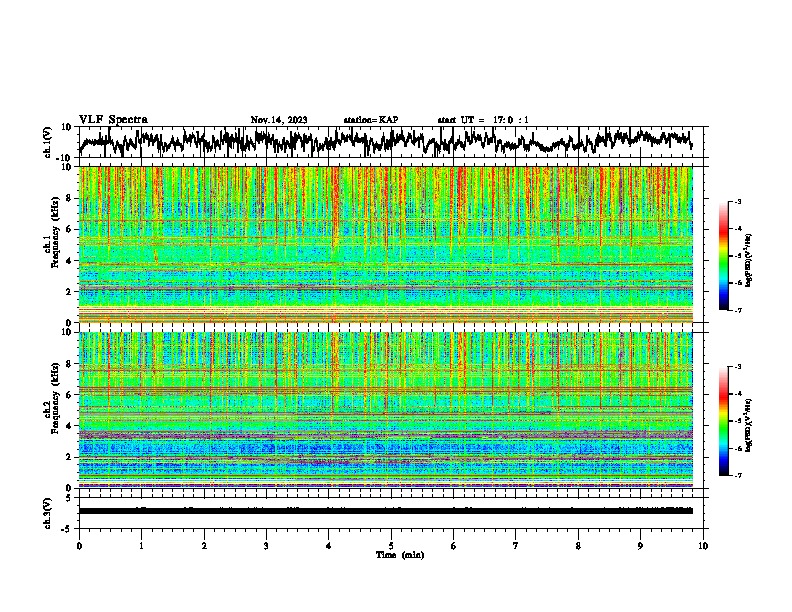The height and width of the screenshot is (612, 792).
Task: Click the '1' tick on the Time axis
Action: pyautogui.click(x=141, y=546)
